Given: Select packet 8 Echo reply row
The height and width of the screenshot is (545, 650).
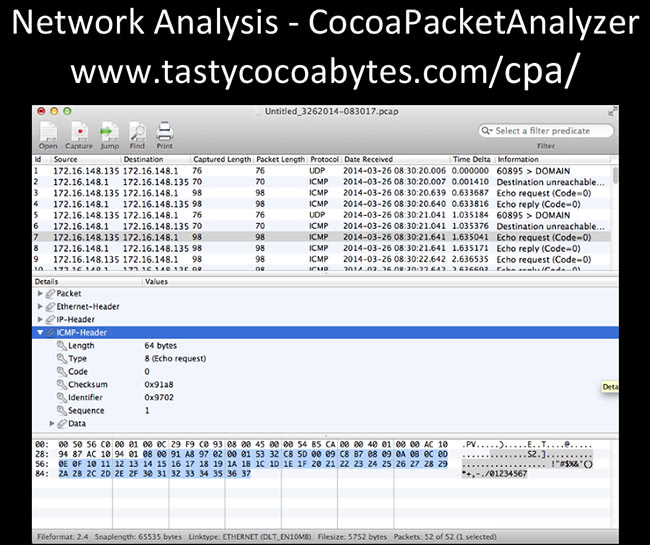Looking at the screenshot, I should pos(321,248).
